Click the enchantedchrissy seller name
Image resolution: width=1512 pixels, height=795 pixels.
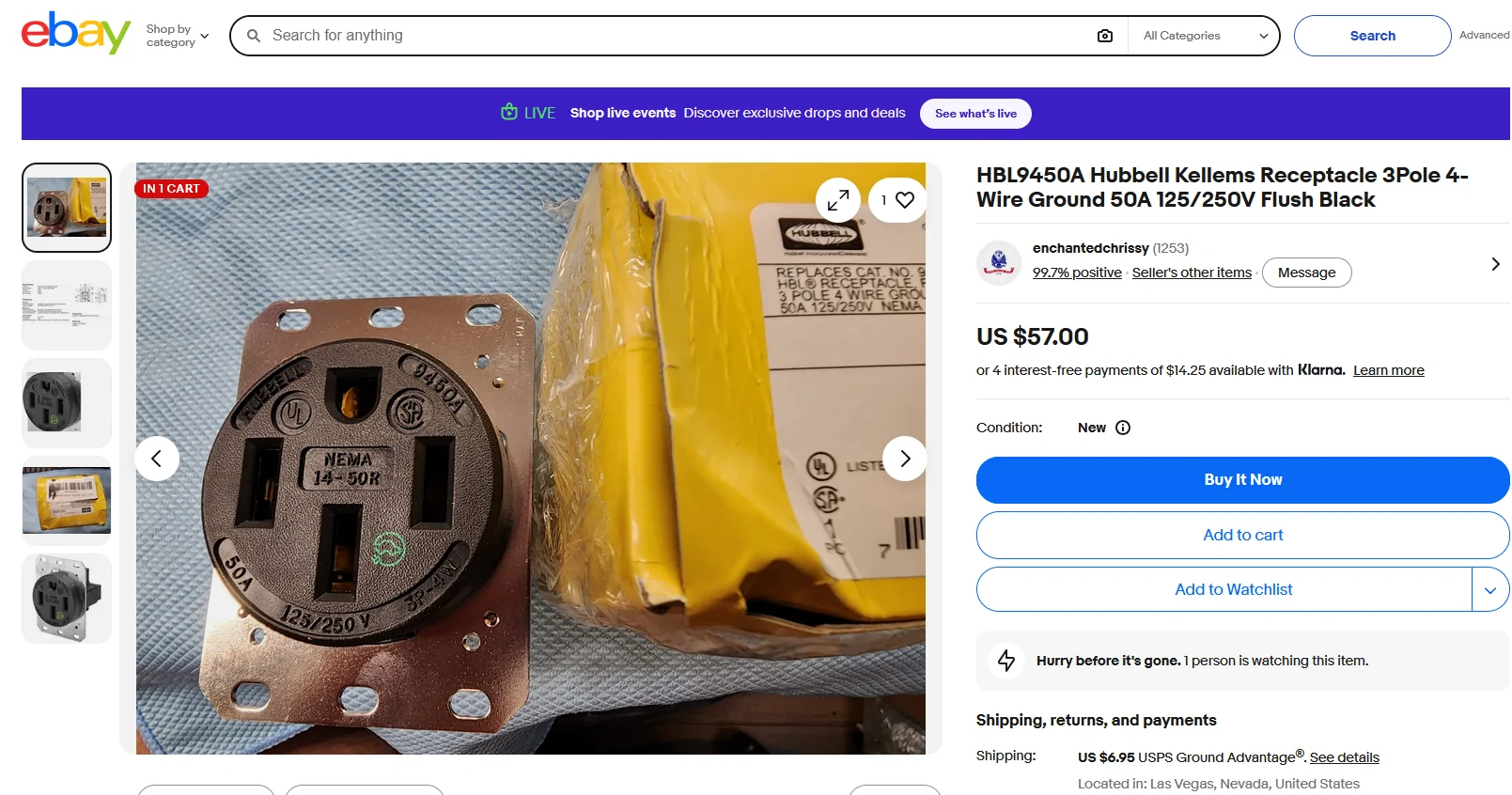(x=1090, y=248)
